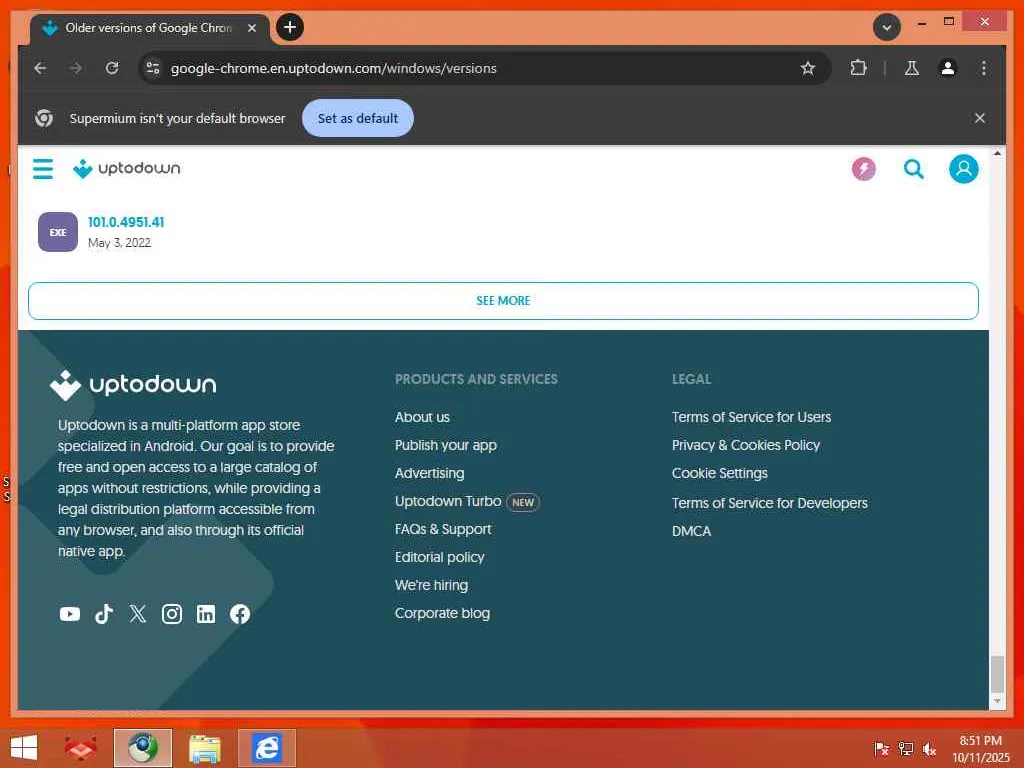
Task: Open the Corporate blog link
Action: [442, 614]
